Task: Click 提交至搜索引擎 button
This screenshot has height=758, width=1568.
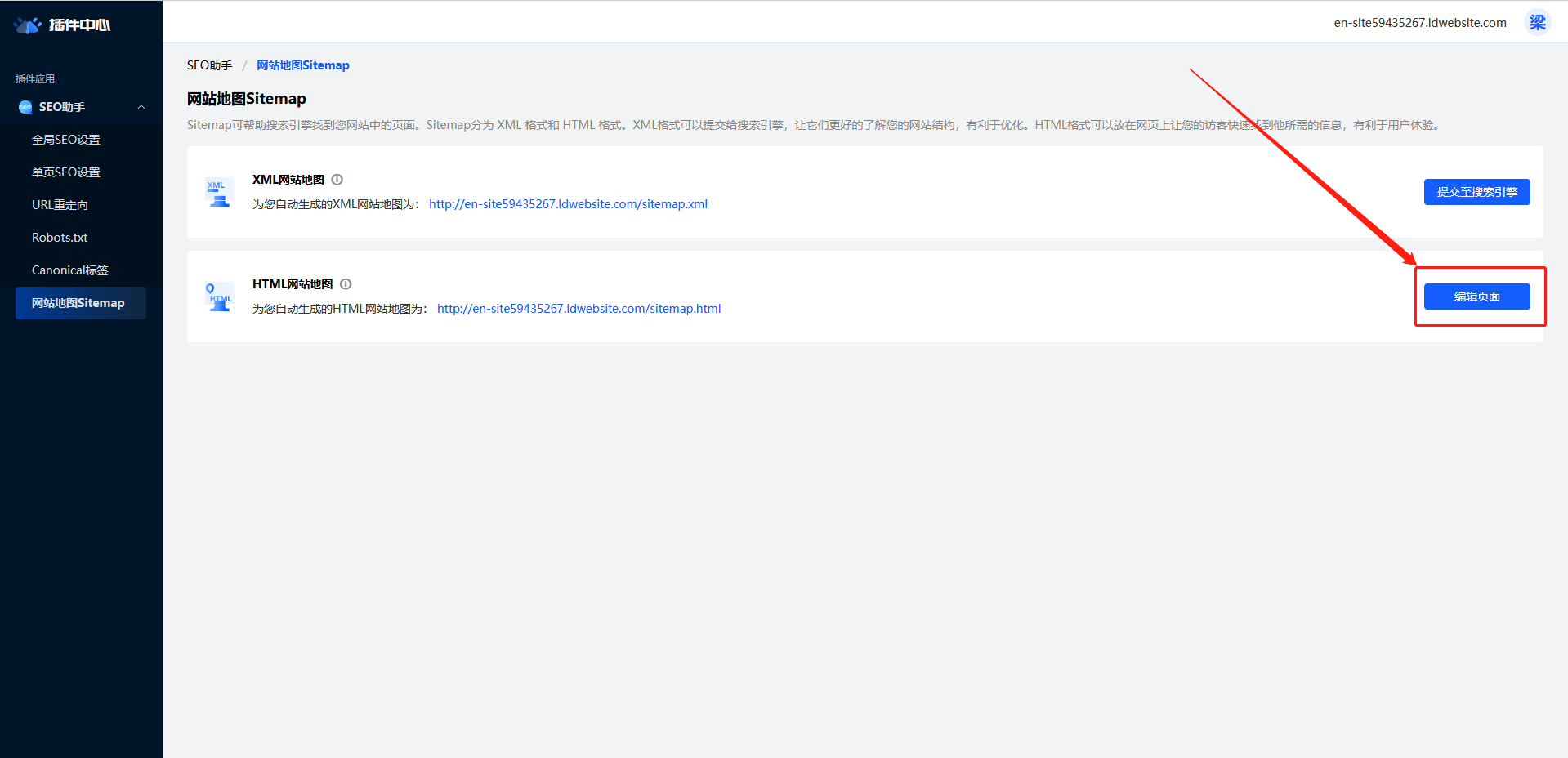Action: coord(1476,192)
